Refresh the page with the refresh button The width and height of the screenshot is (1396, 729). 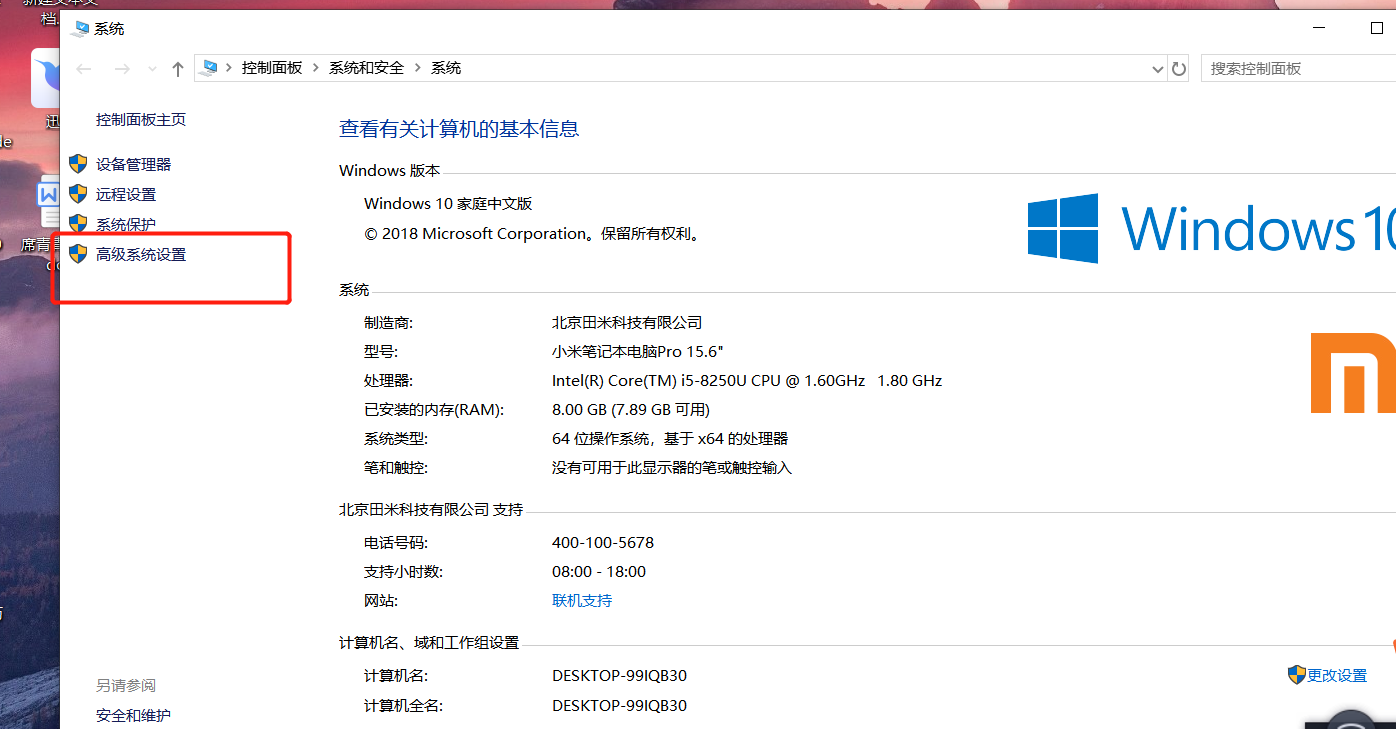(1179, 69)
